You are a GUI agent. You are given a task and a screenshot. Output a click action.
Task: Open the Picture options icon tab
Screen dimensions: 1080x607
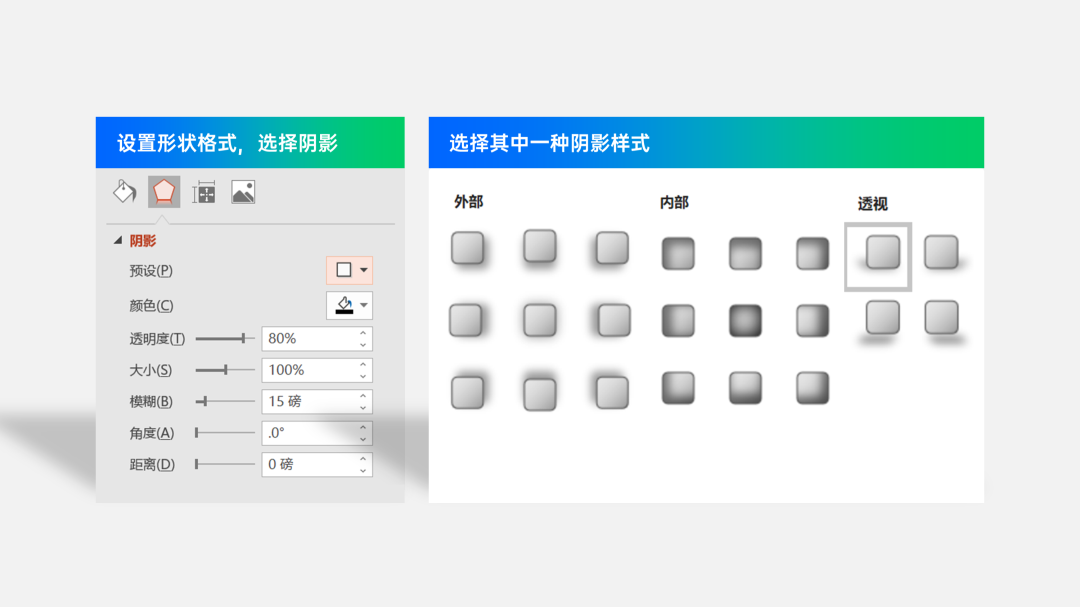point(243,192)
